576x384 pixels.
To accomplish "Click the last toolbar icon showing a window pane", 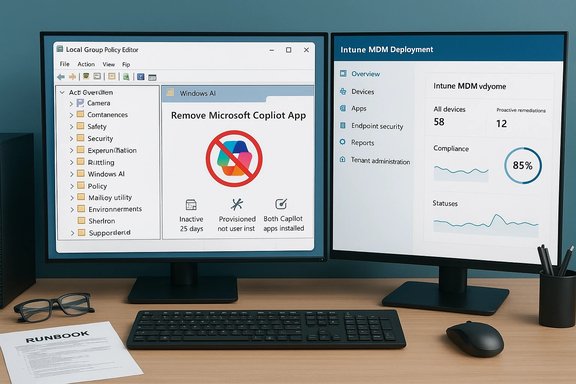I will coord(152,77).
